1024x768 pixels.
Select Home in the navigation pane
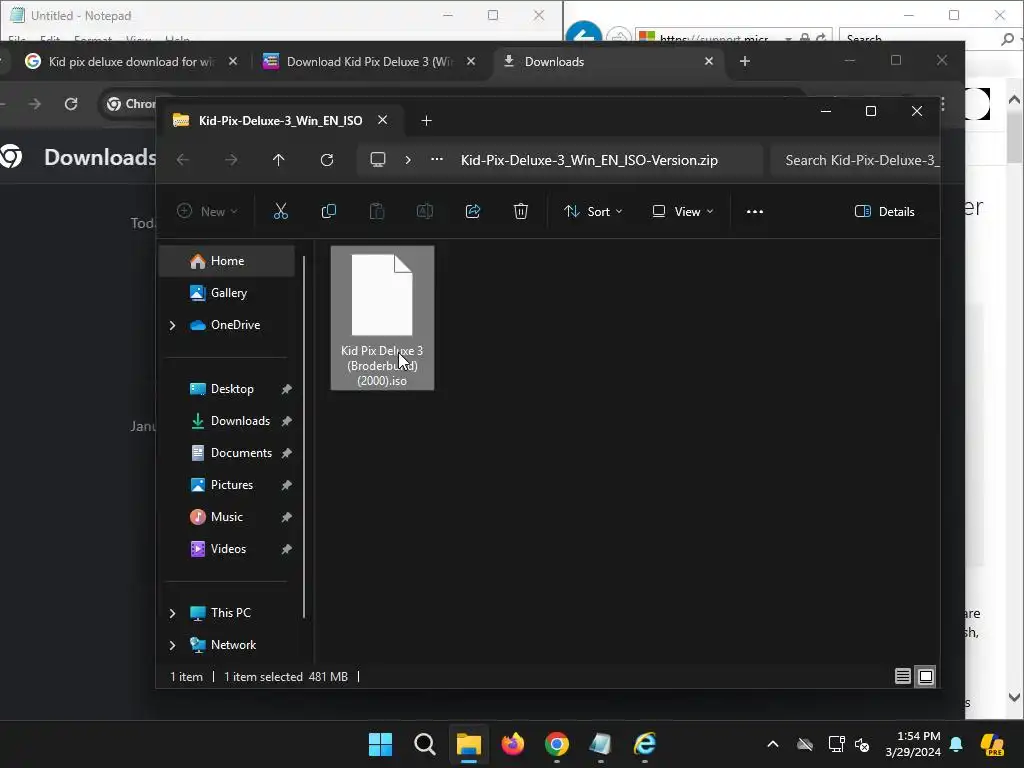[x=227, y=261]
